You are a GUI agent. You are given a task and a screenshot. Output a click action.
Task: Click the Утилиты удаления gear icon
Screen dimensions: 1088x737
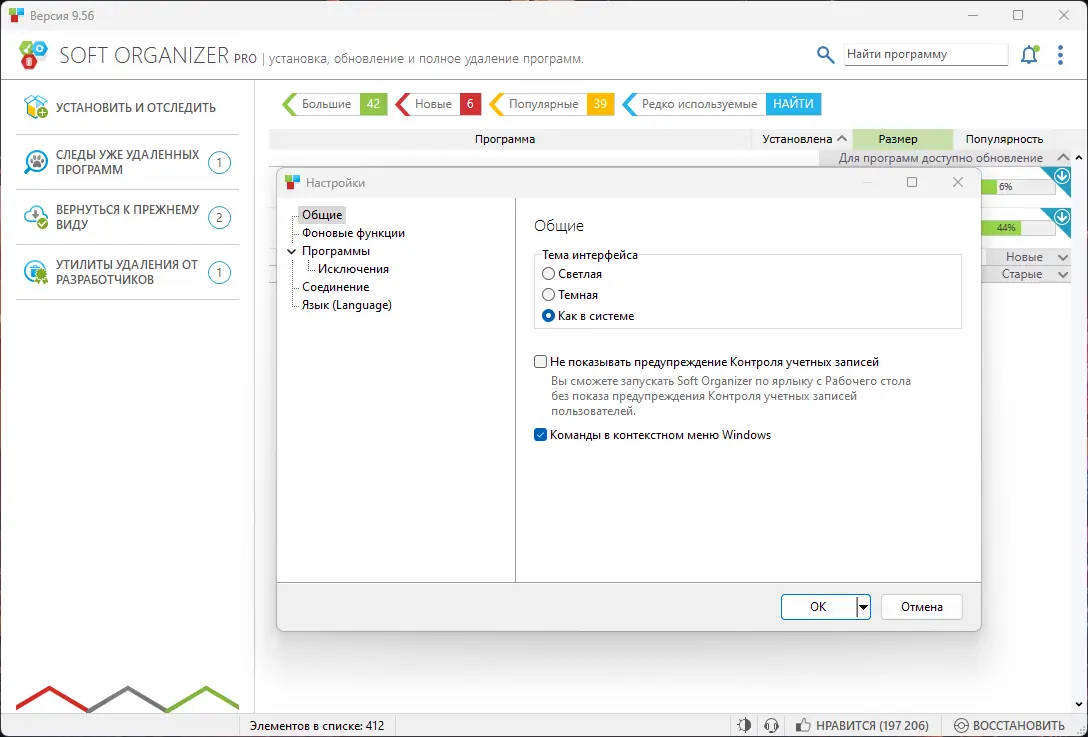tap(35, 272)
